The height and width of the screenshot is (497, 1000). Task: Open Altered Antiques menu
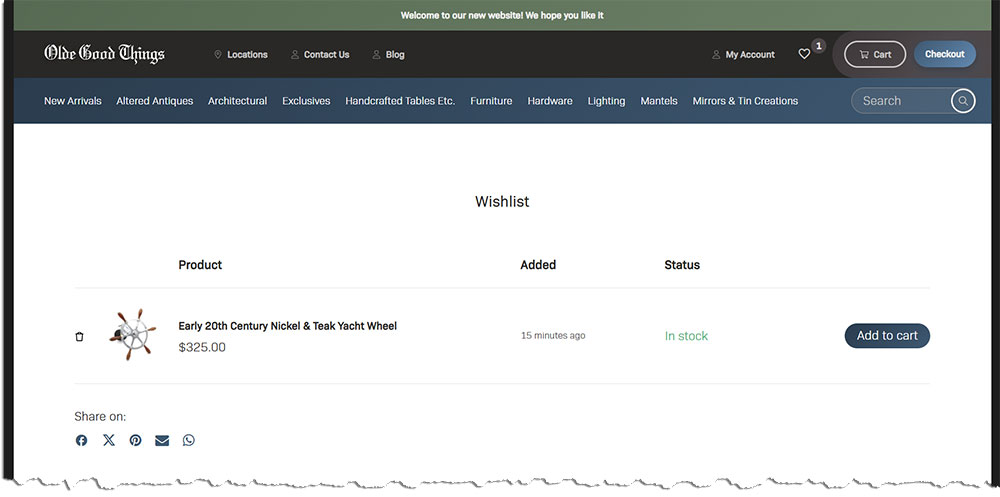coord(154,101)
